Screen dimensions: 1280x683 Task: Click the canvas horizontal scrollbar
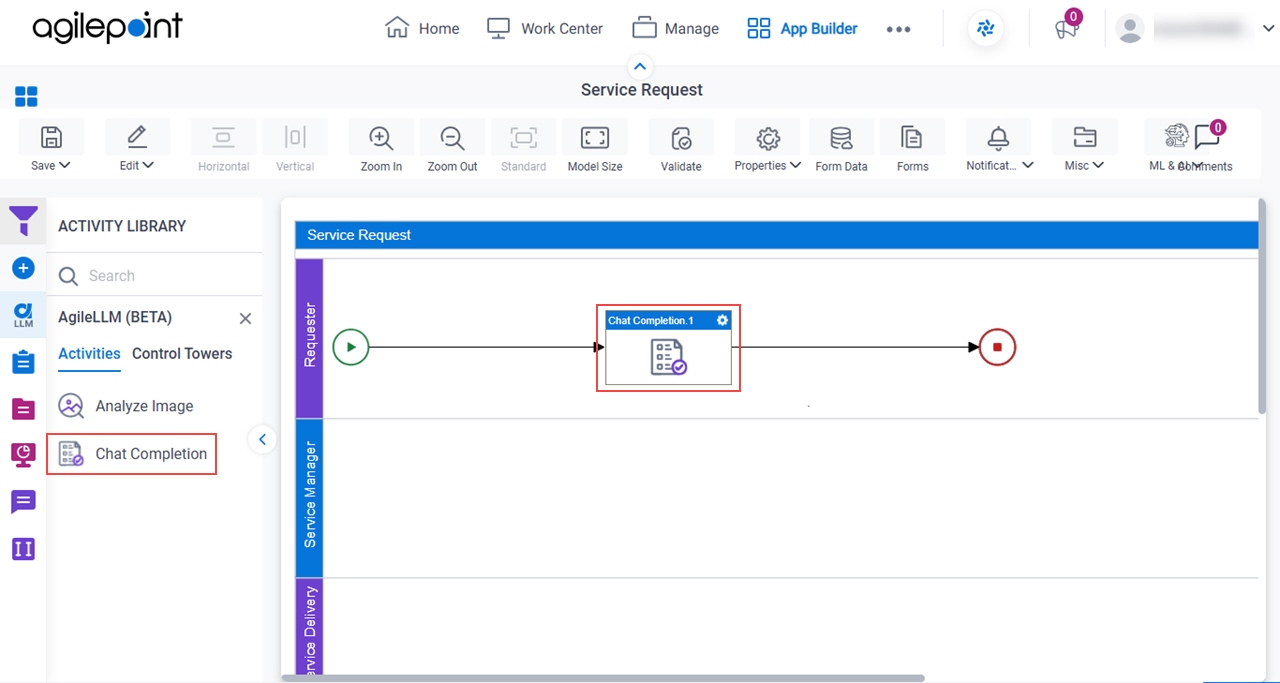pyautogui.click(x=603, y=678)
